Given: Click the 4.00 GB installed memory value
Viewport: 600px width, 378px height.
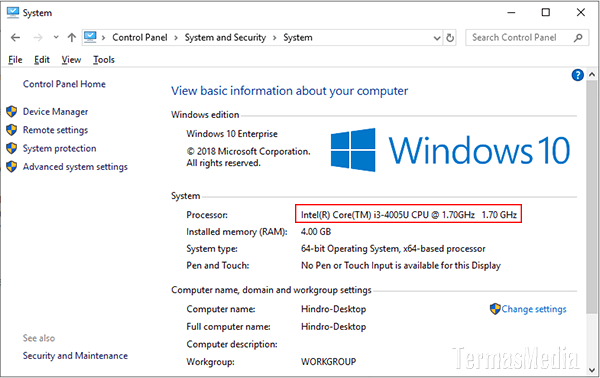Looking at the screenshot, I should tap(316, 232).
